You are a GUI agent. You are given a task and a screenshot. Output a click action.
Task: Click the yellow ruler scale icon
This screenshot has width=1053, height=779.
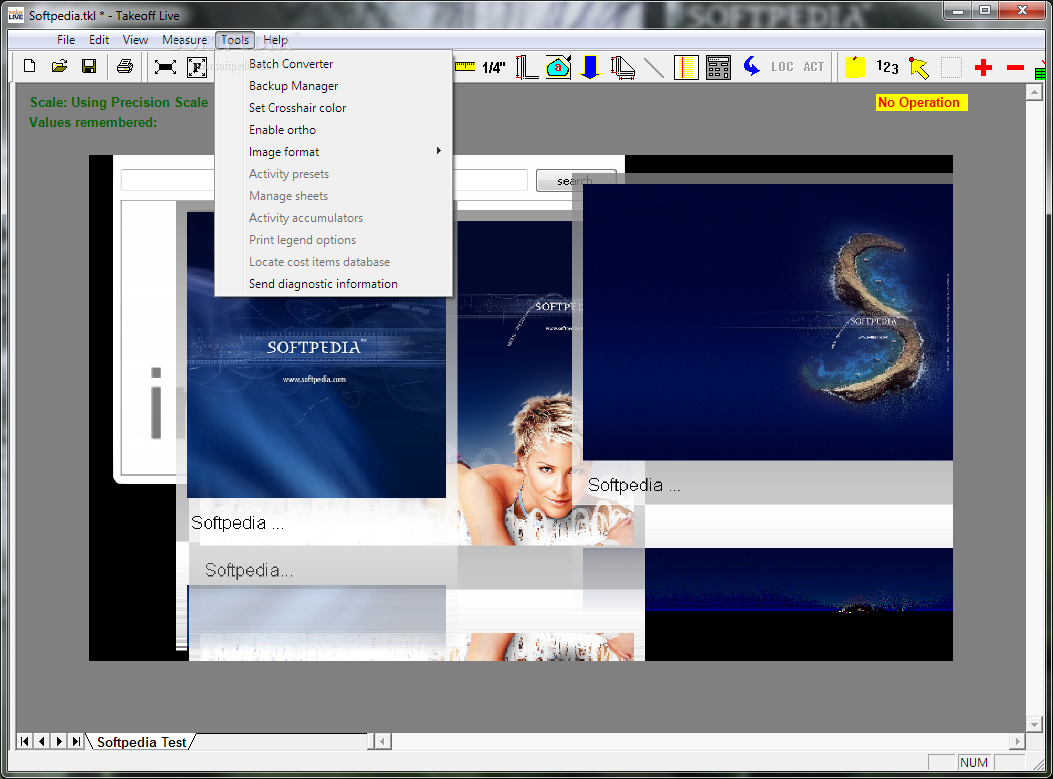465,66
